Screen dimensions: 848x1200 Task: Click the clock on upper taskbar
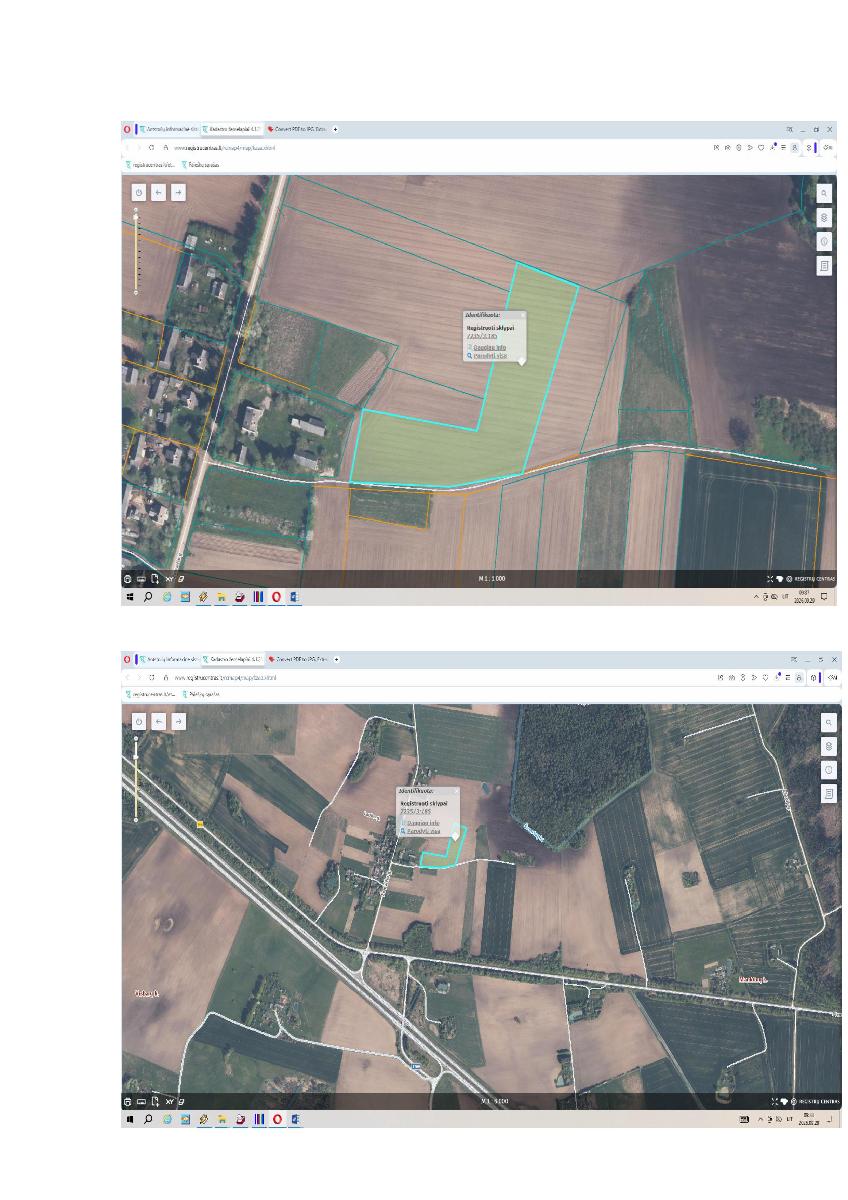pos(804,597)
